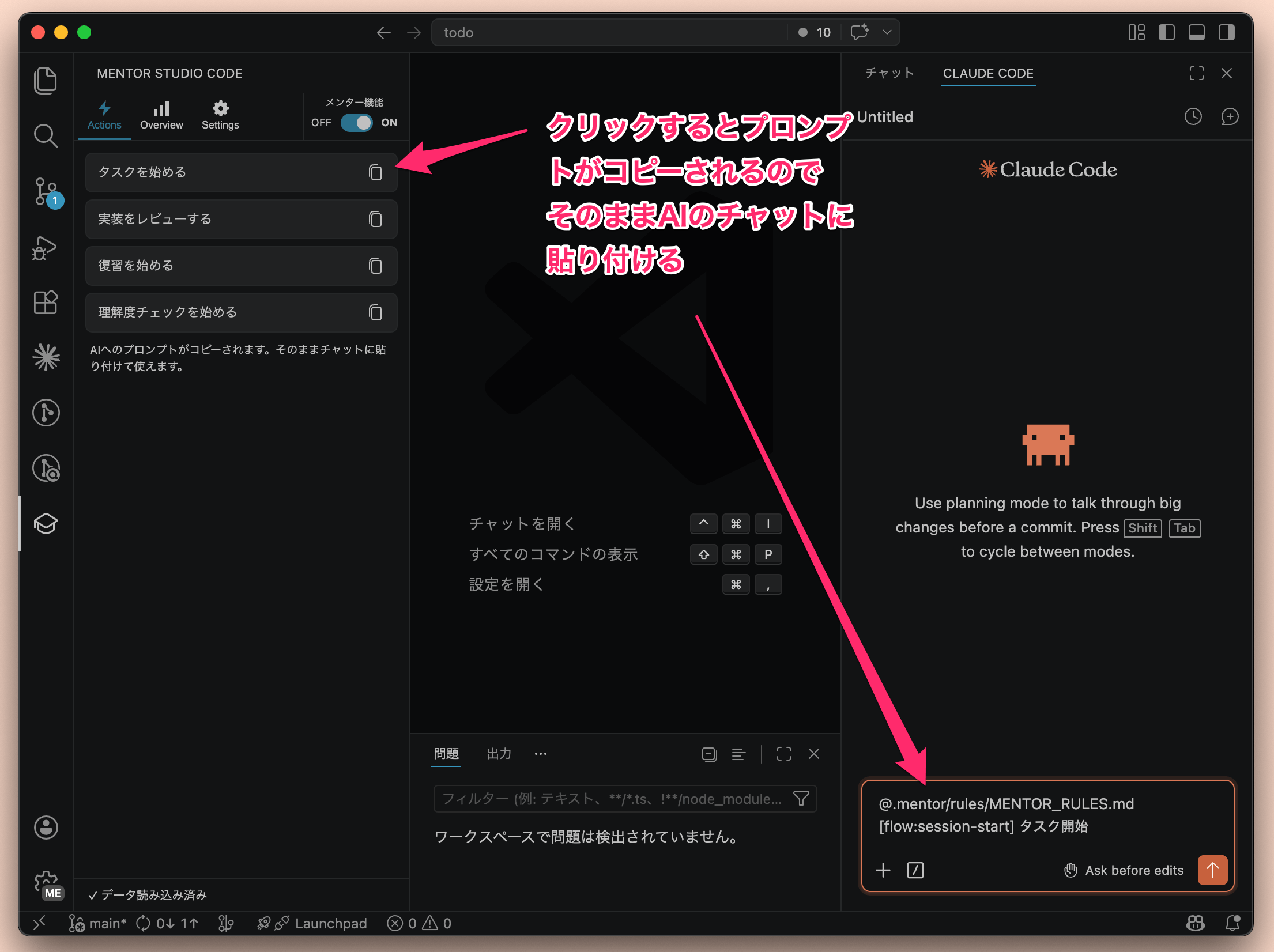
Task: Open Run and Debug view
Action: click(46, 248)
